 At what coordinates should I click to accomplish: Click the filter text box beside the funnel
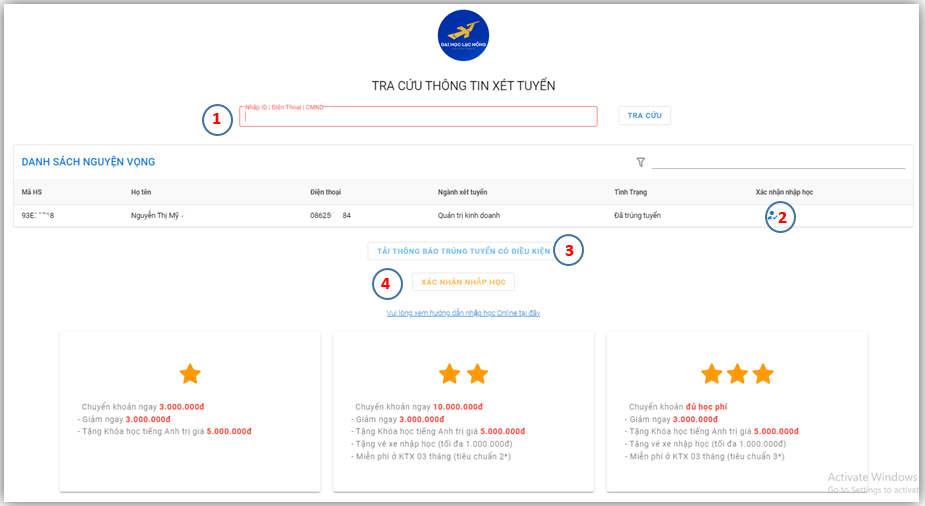click(778, 161)
